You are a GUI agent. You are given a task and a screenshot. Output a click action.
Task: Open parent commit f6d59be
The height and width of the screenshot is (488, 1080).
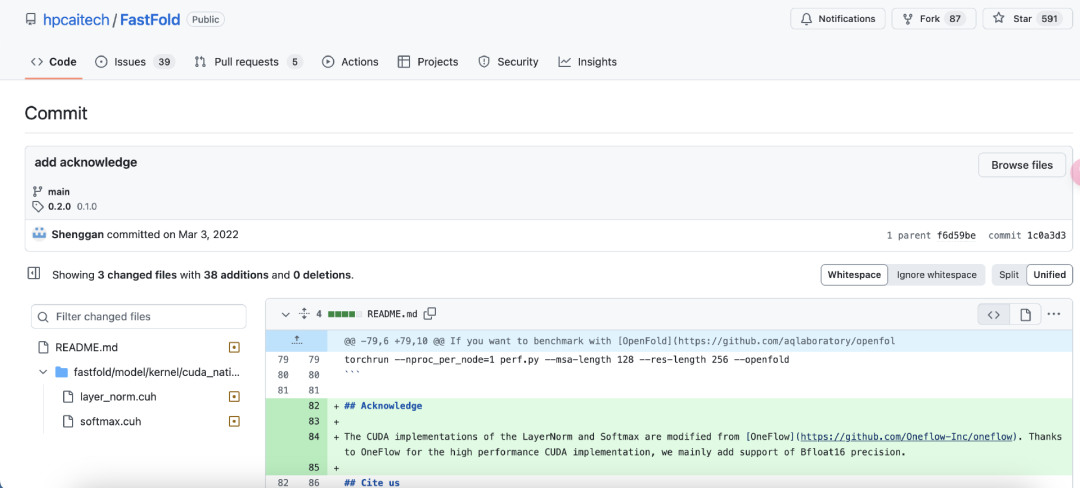[956, 235]
